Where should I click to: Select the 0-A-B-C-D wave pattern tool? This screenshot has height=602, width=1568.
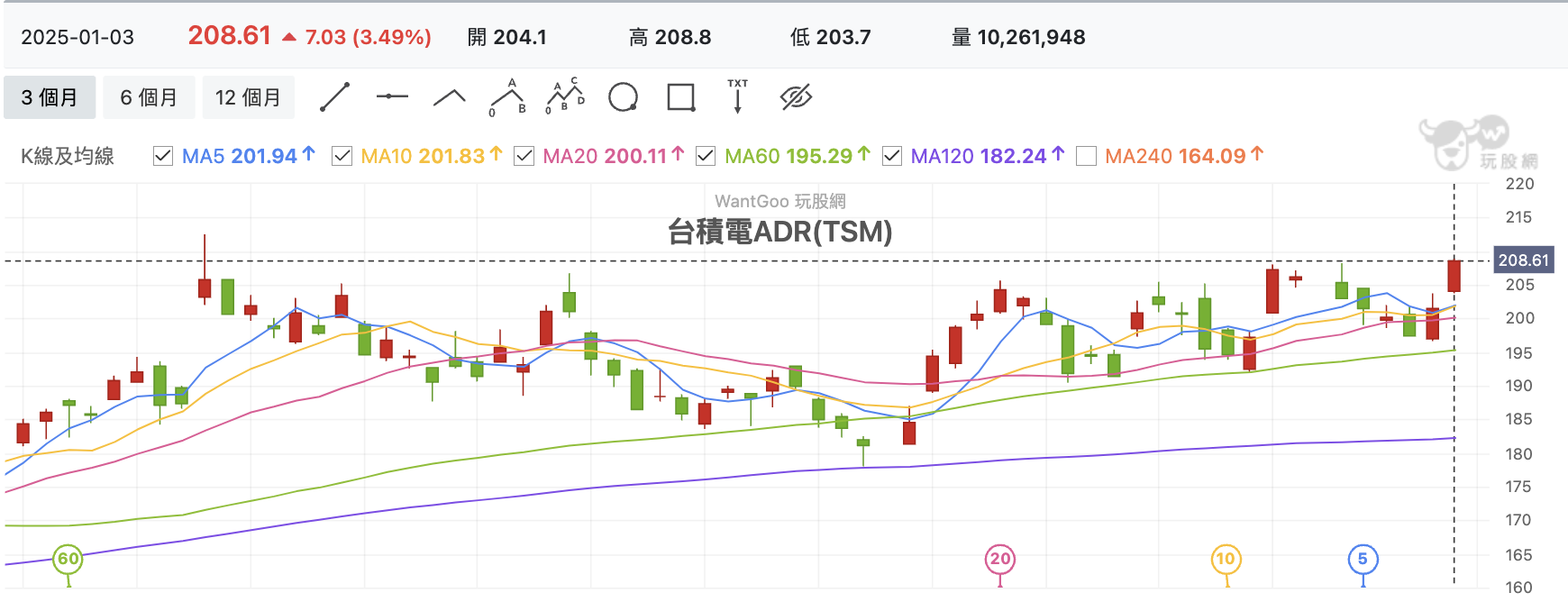(x=565, y=96)
